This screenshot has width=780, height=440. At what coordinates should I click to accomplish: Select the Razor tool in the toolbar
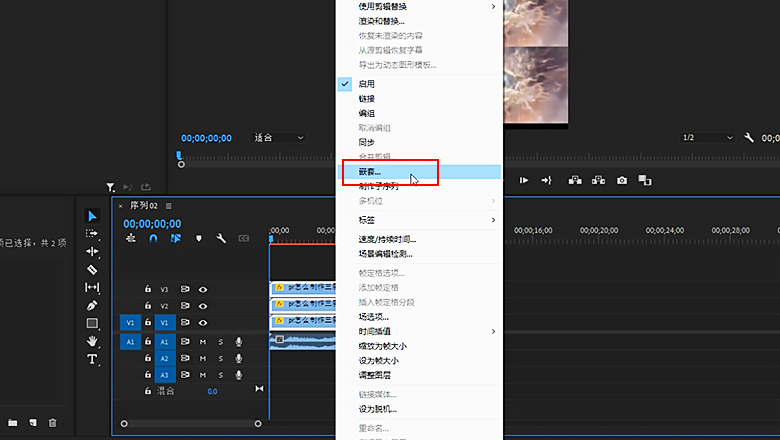[x=92, y=269]
